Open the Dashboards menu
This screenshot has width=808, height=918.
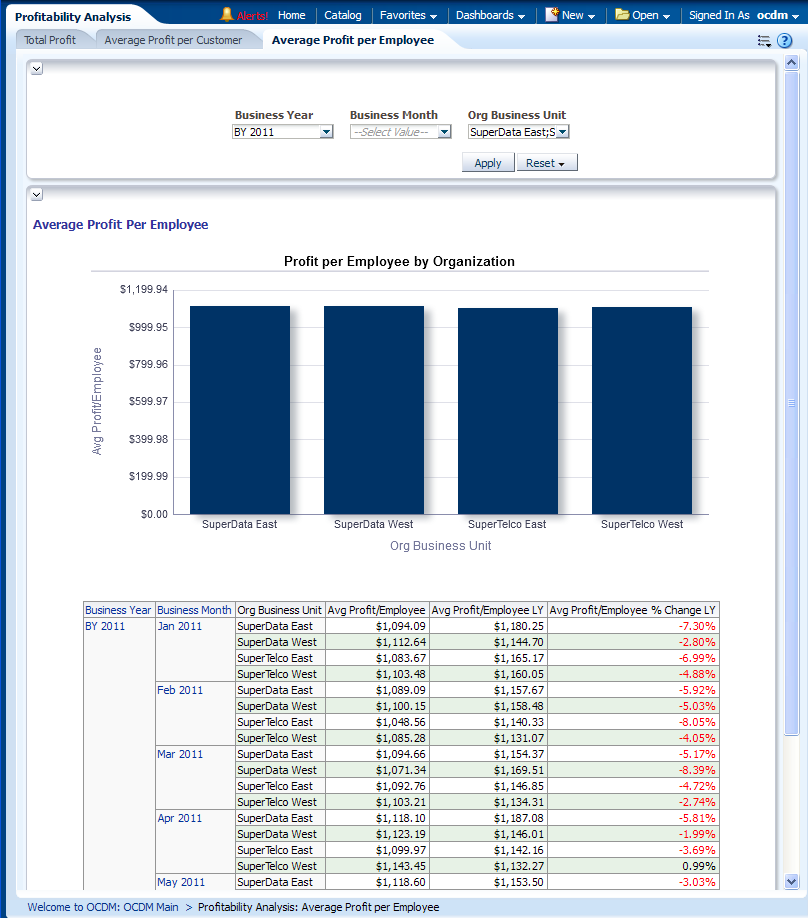(490, 15)
